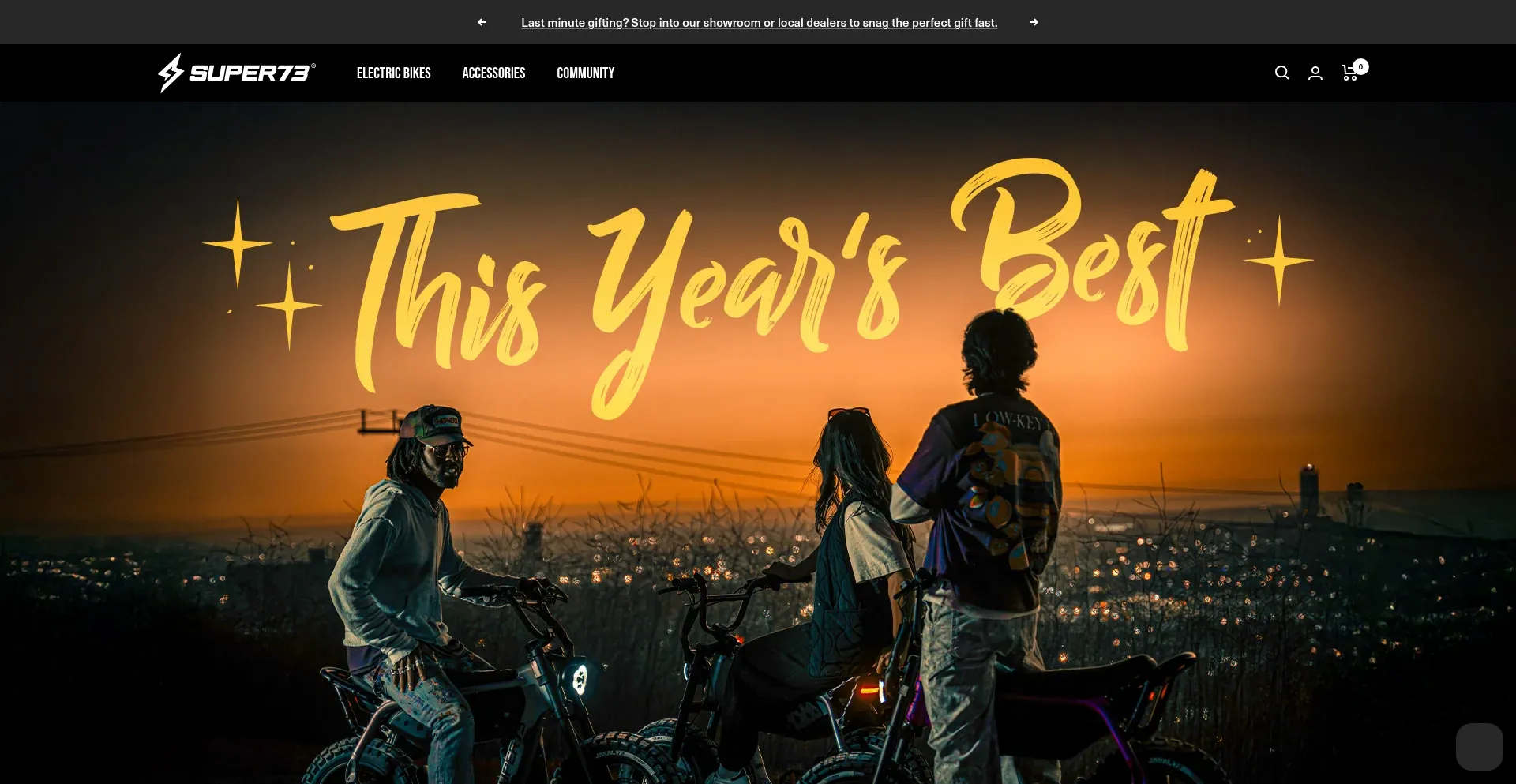Viewport: 1516px width, 784px height.
Task: Click the lightning bolt logo mark
Action: pyautogui.click(x=171, y=73)
